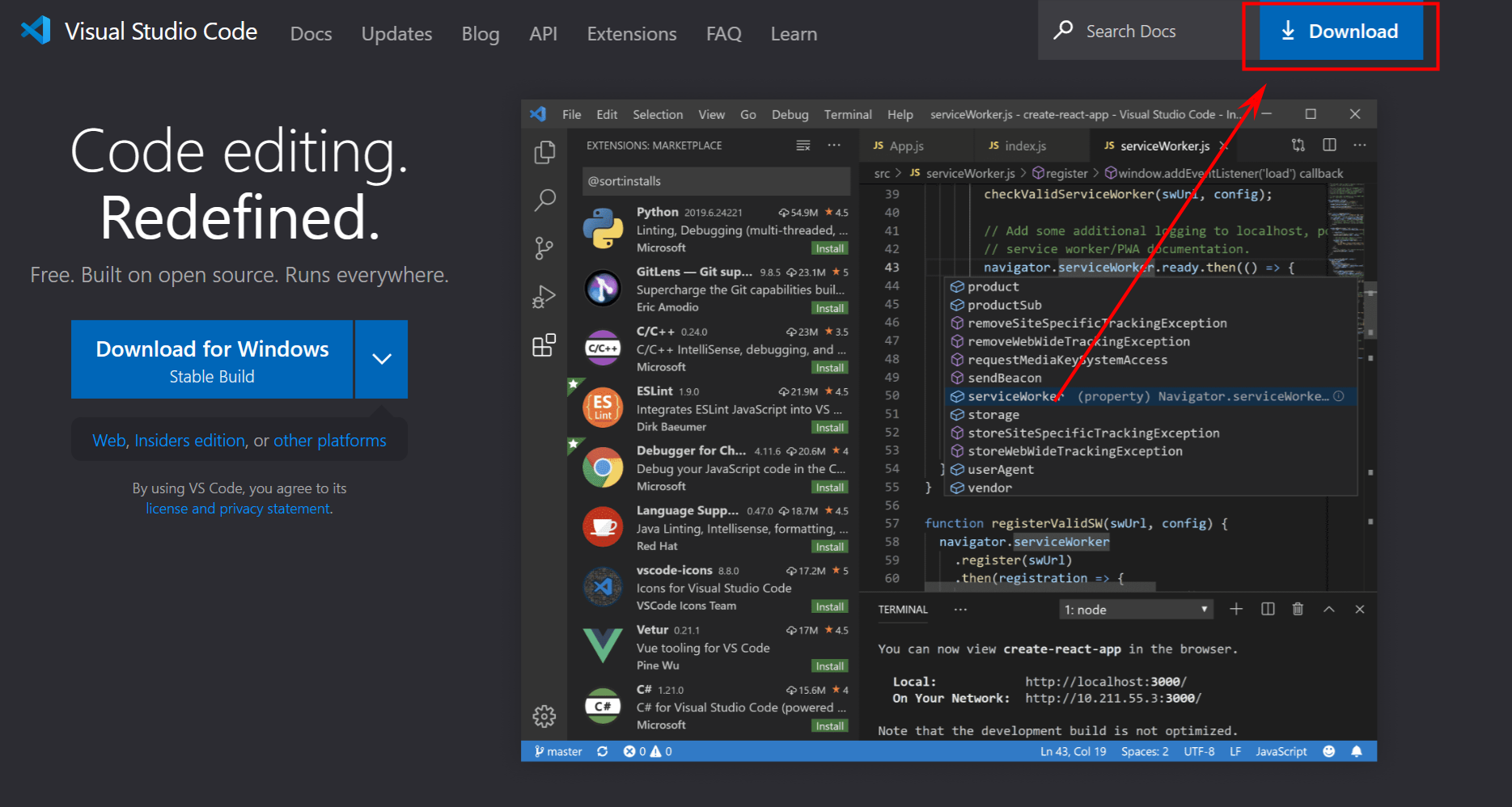Image resolution: width=1512 pixels, height=807 pixels.
Task: Close the terminal panel
Action: pyautogui.click(x=1360, y=609)
